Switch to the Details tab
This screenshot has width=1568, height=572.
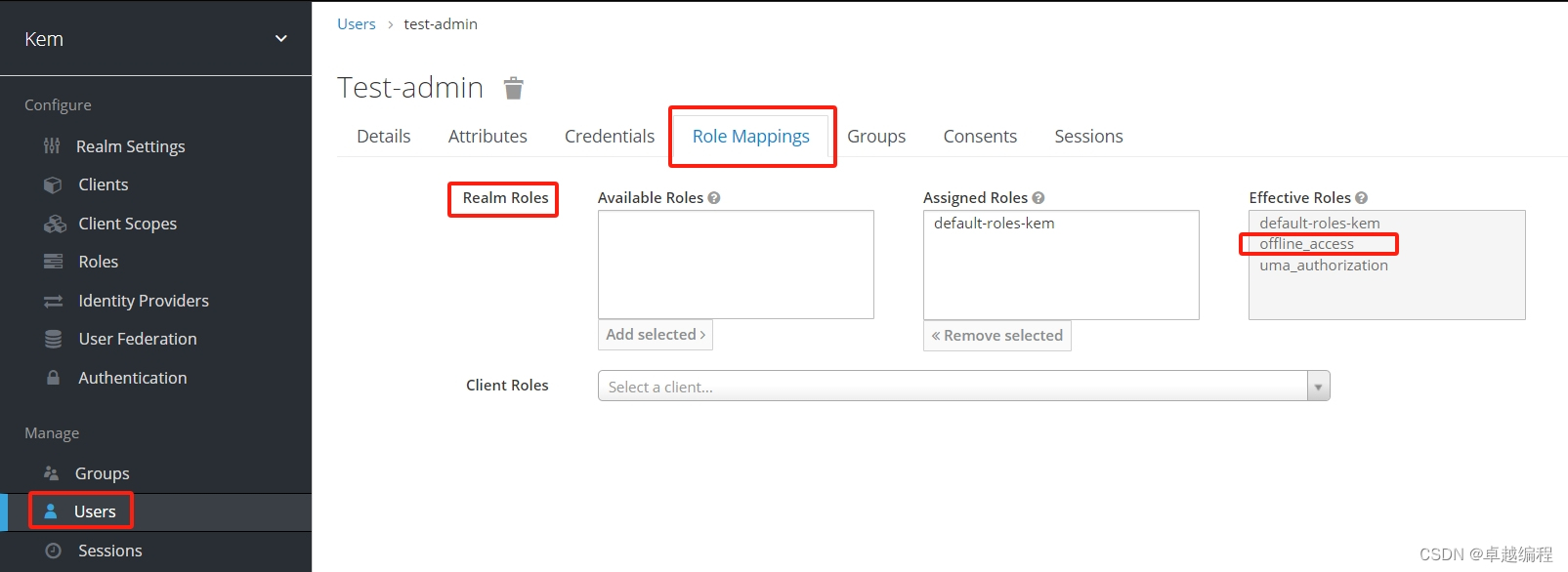click(384, 137)
